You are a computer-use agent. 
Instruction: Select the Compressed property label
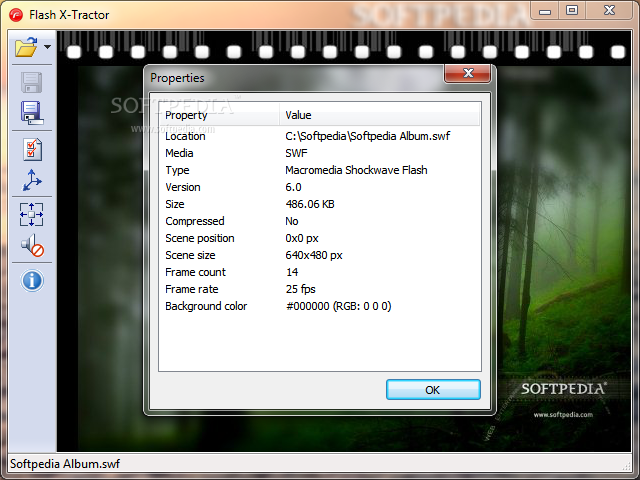click(x=195, y=221)
